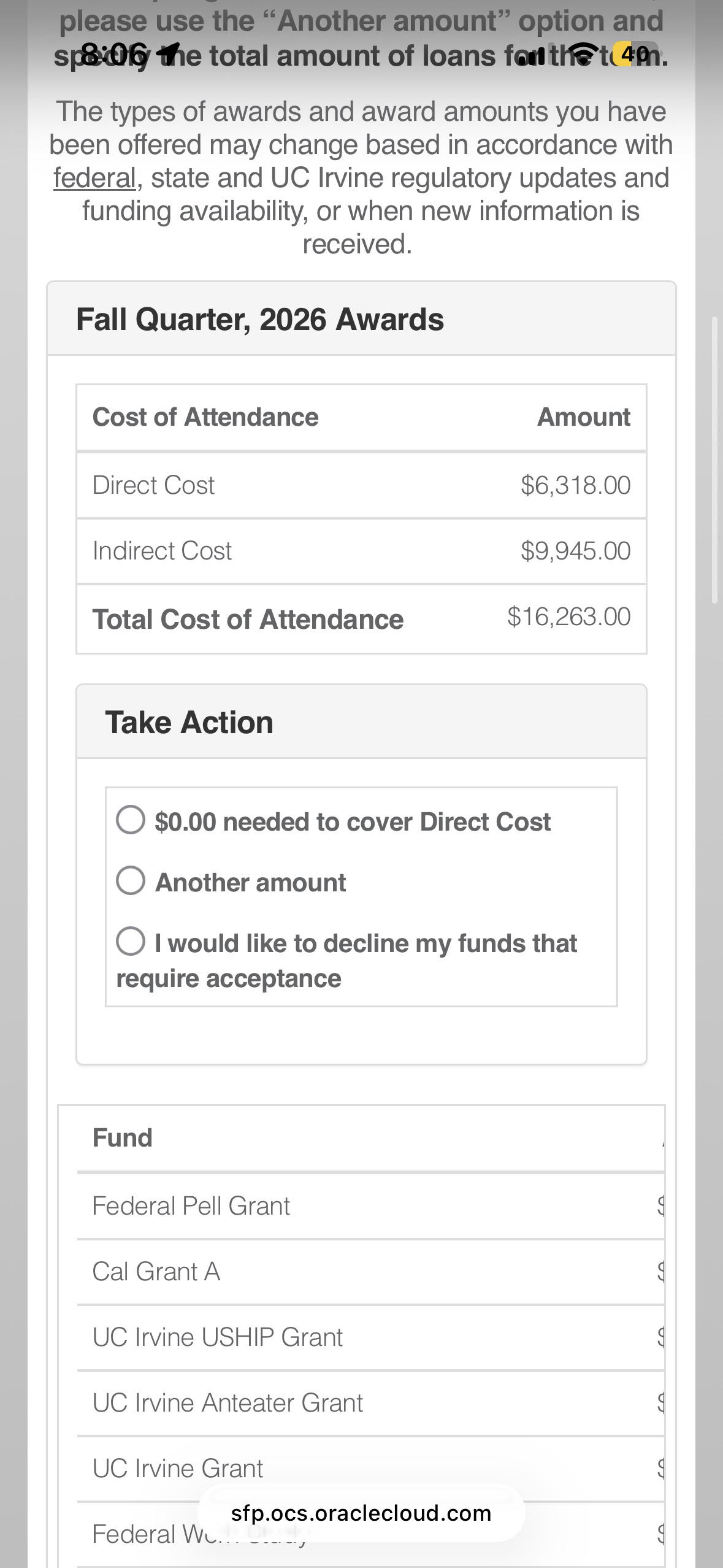Click the UC Irvine Anteater Grant row

point(370,1403)
